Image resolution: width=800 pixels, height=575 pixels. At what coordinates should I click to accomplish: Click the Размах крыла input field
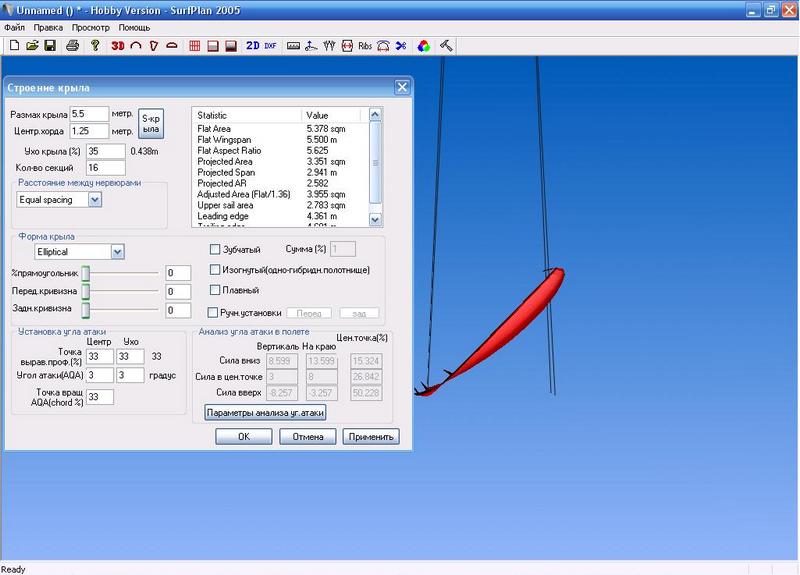point(89,115)
